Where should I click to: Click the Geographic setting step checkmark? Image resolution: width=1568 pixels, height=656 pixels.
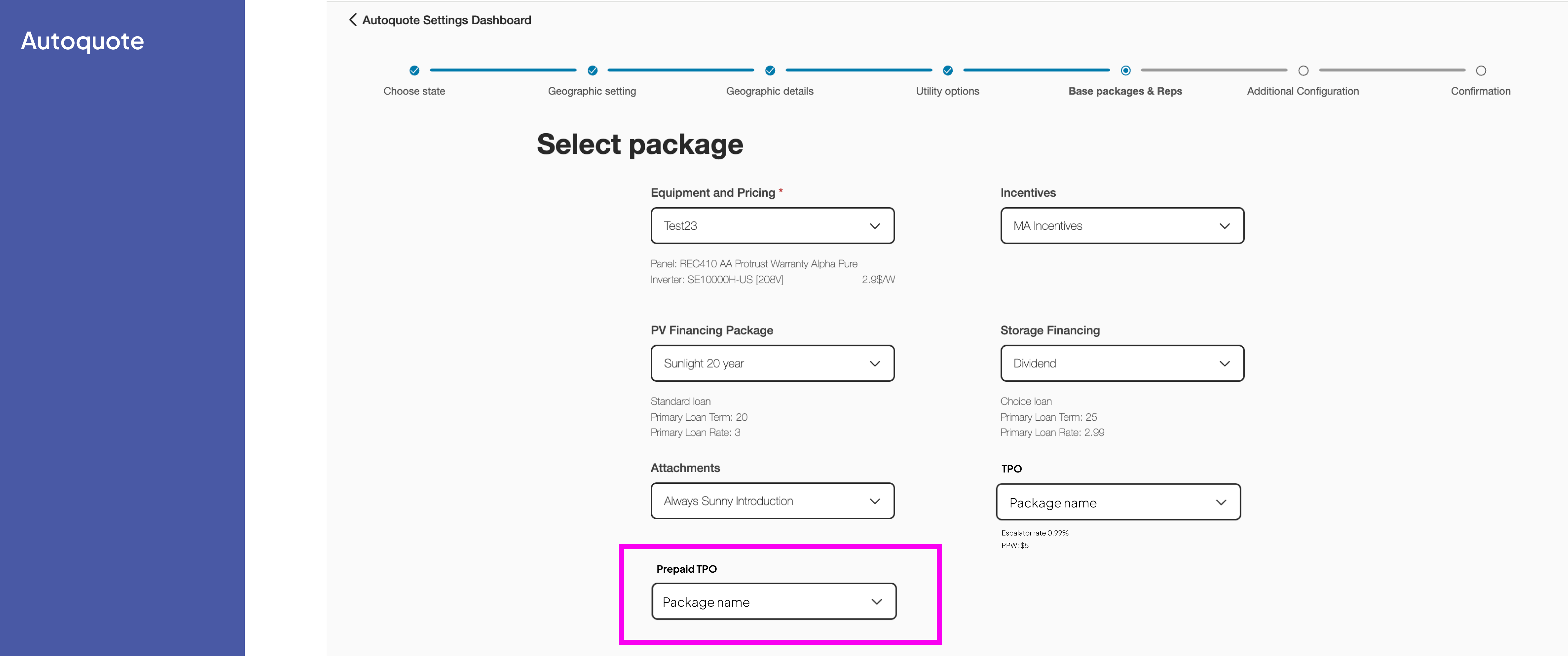point(592,71)
